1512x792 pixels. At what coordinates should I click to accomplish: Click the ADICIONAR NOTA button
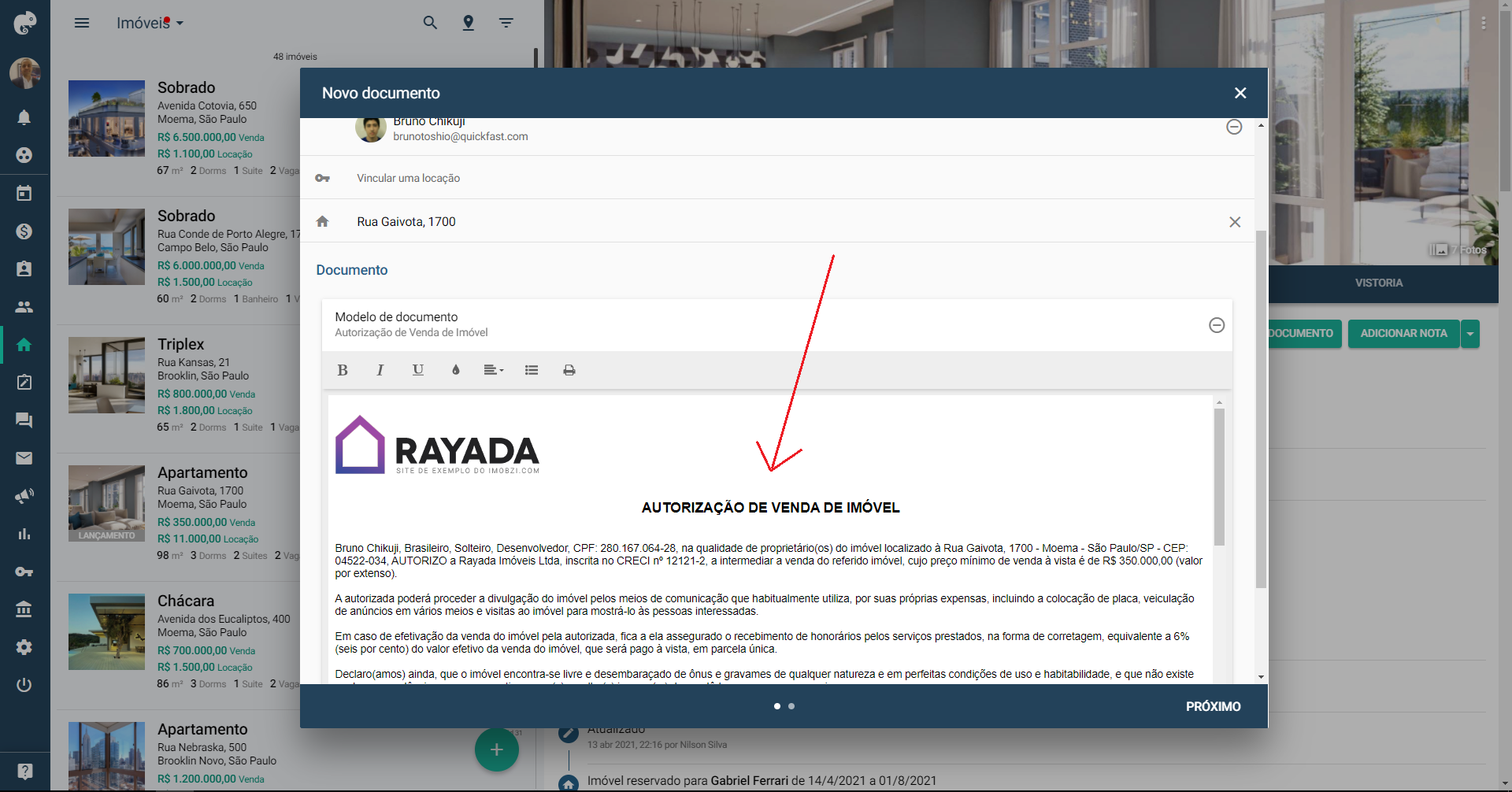click(1403, 334)
